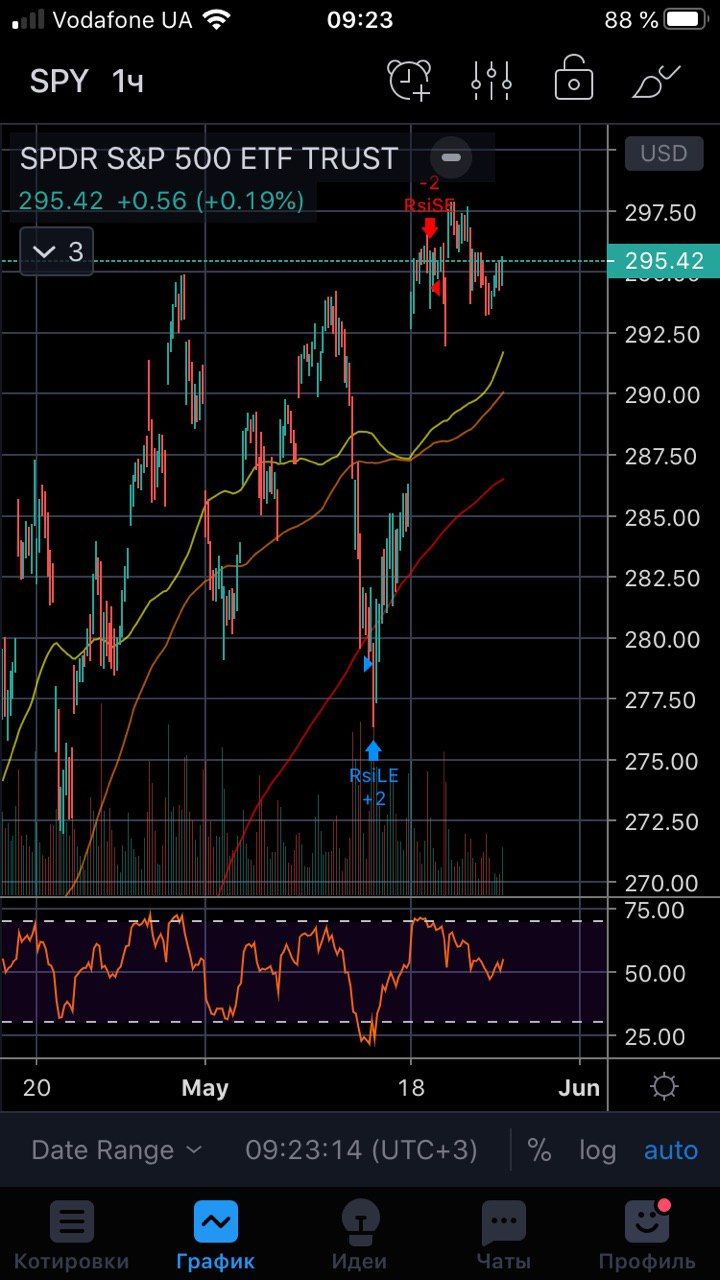Tap the 18 date axis label

[411, 1088]
